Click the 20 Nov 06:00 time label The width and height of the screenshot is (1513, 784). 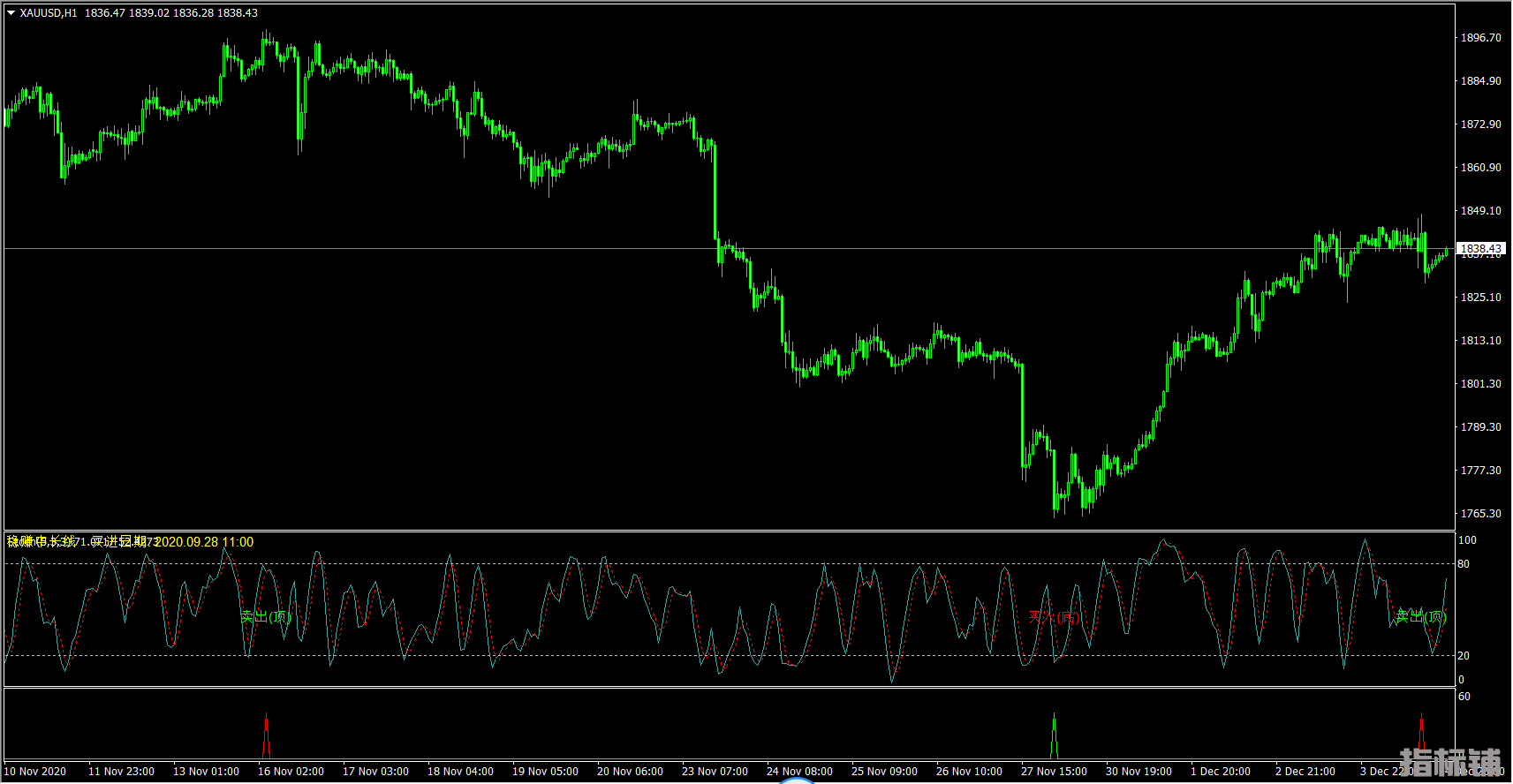click(x=630, y=772)
